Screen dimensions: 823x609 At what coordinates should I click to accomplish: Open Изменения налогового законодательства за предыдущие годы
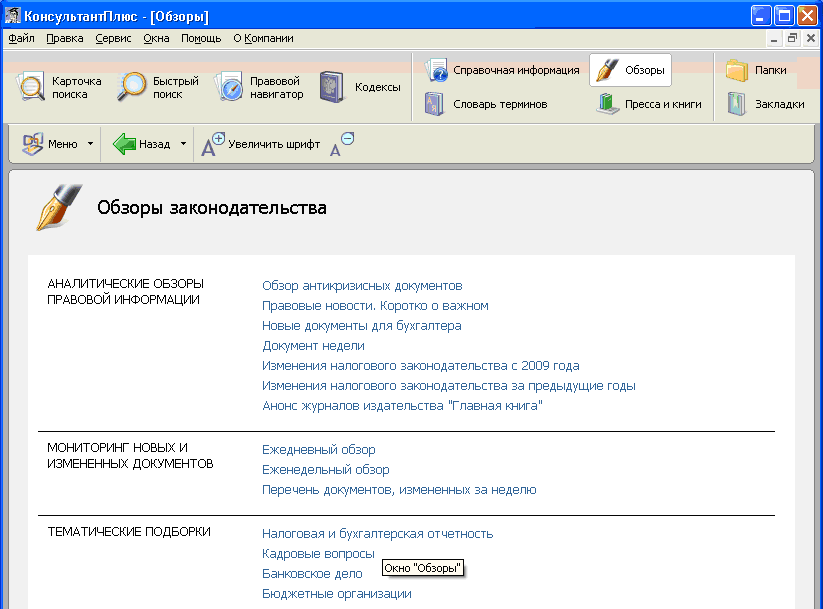tap(449, 385)
